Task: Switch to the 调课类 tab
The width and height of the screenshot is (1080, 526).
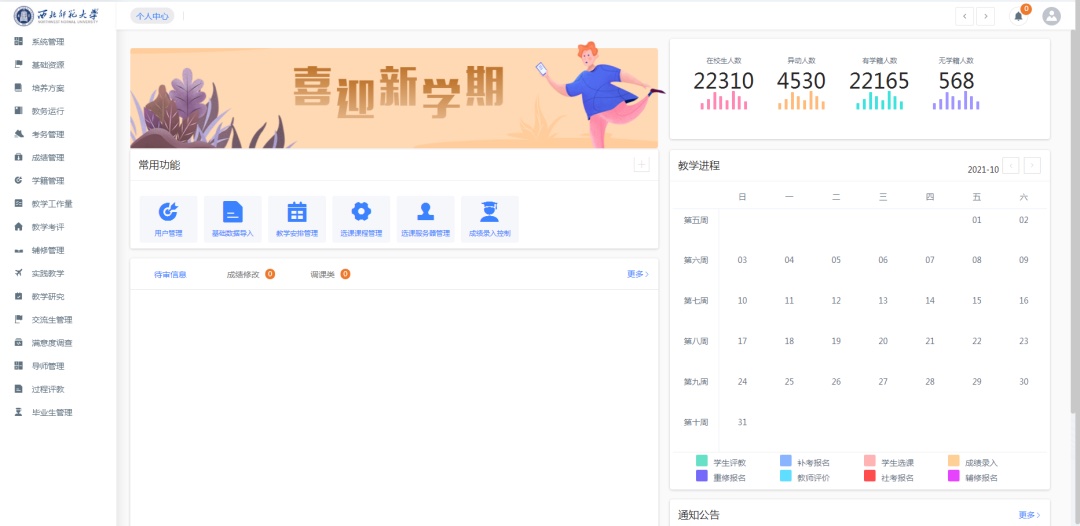Action: [322, 274]
